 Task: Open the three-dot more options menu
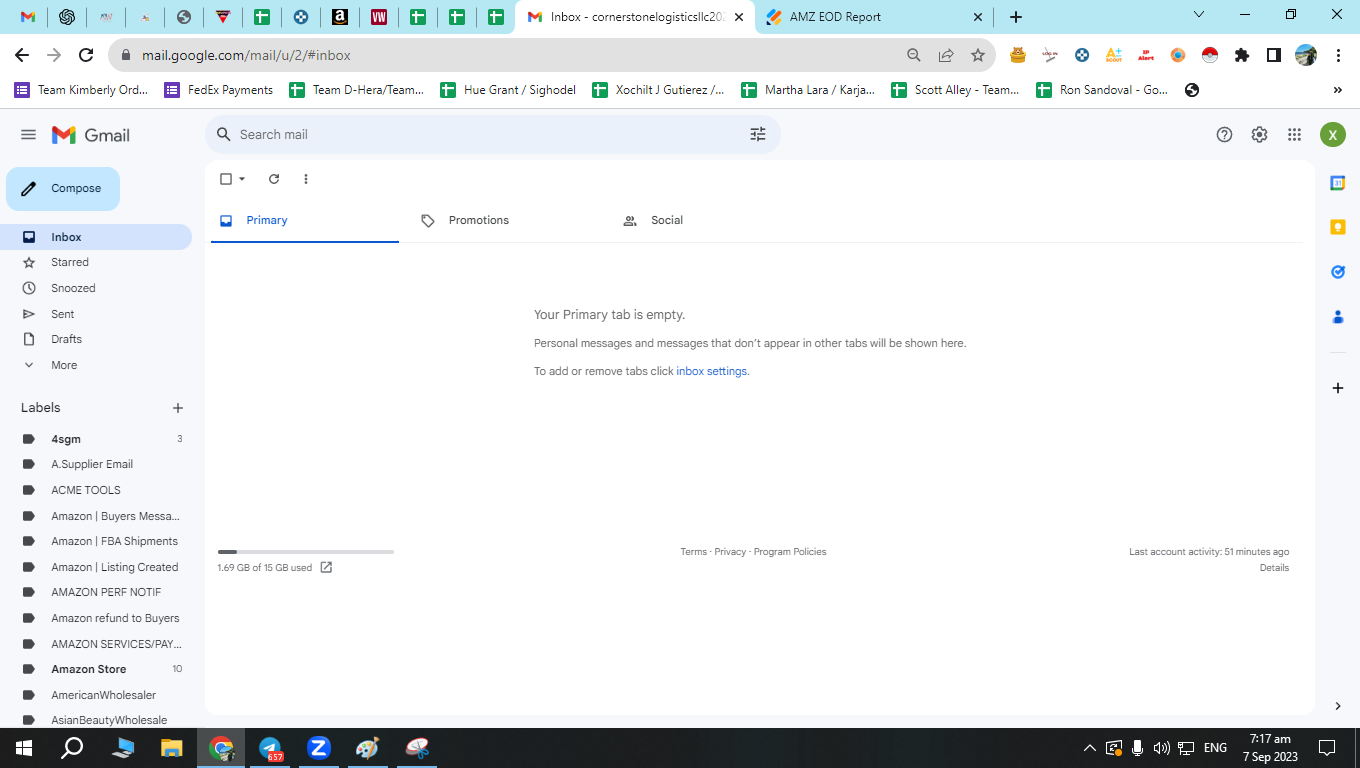[x=306, y=179]
